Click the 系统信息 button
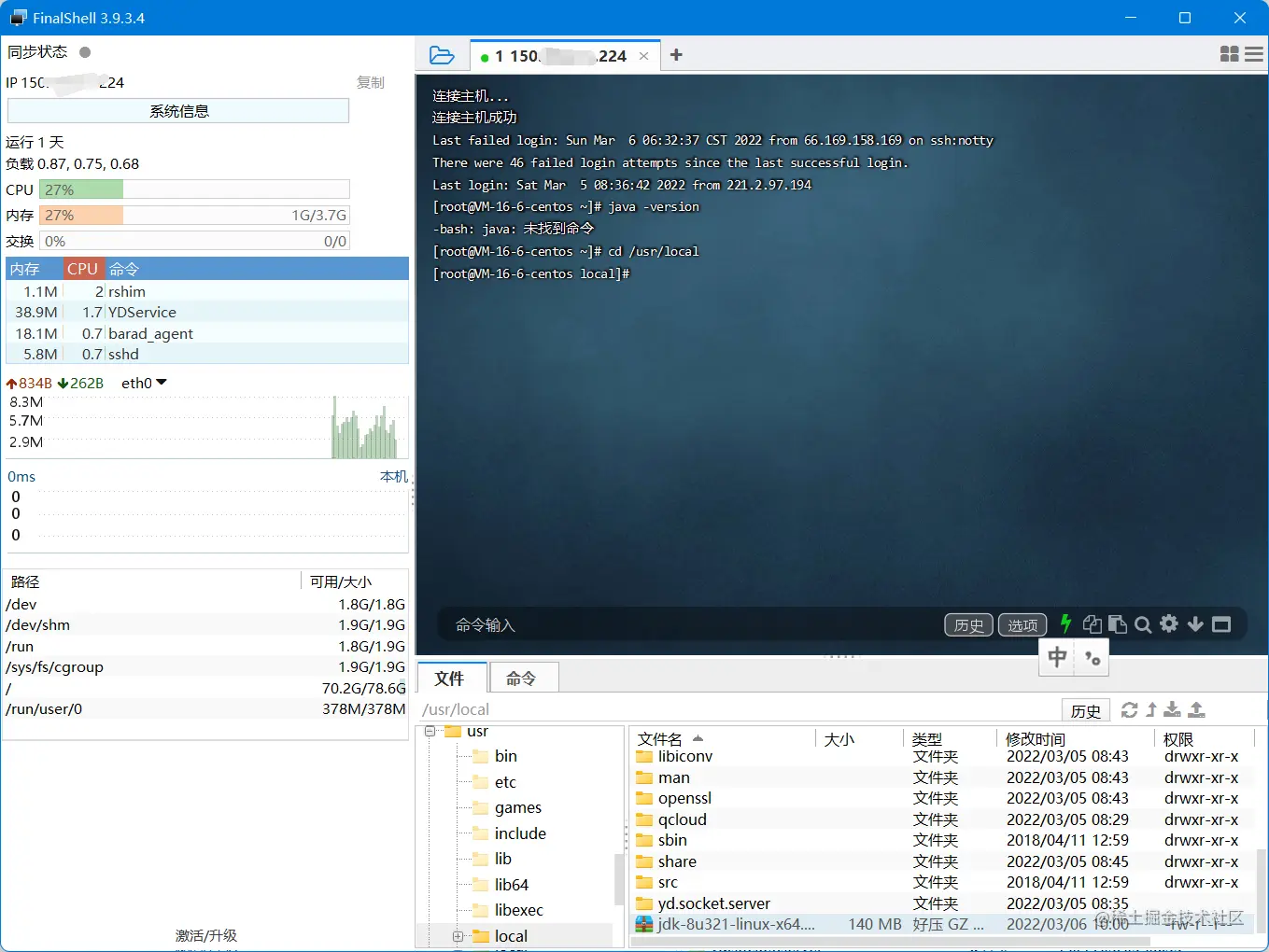Image resolution: width=1269 pixels, height=952 pixels. (x=178, y=111)
